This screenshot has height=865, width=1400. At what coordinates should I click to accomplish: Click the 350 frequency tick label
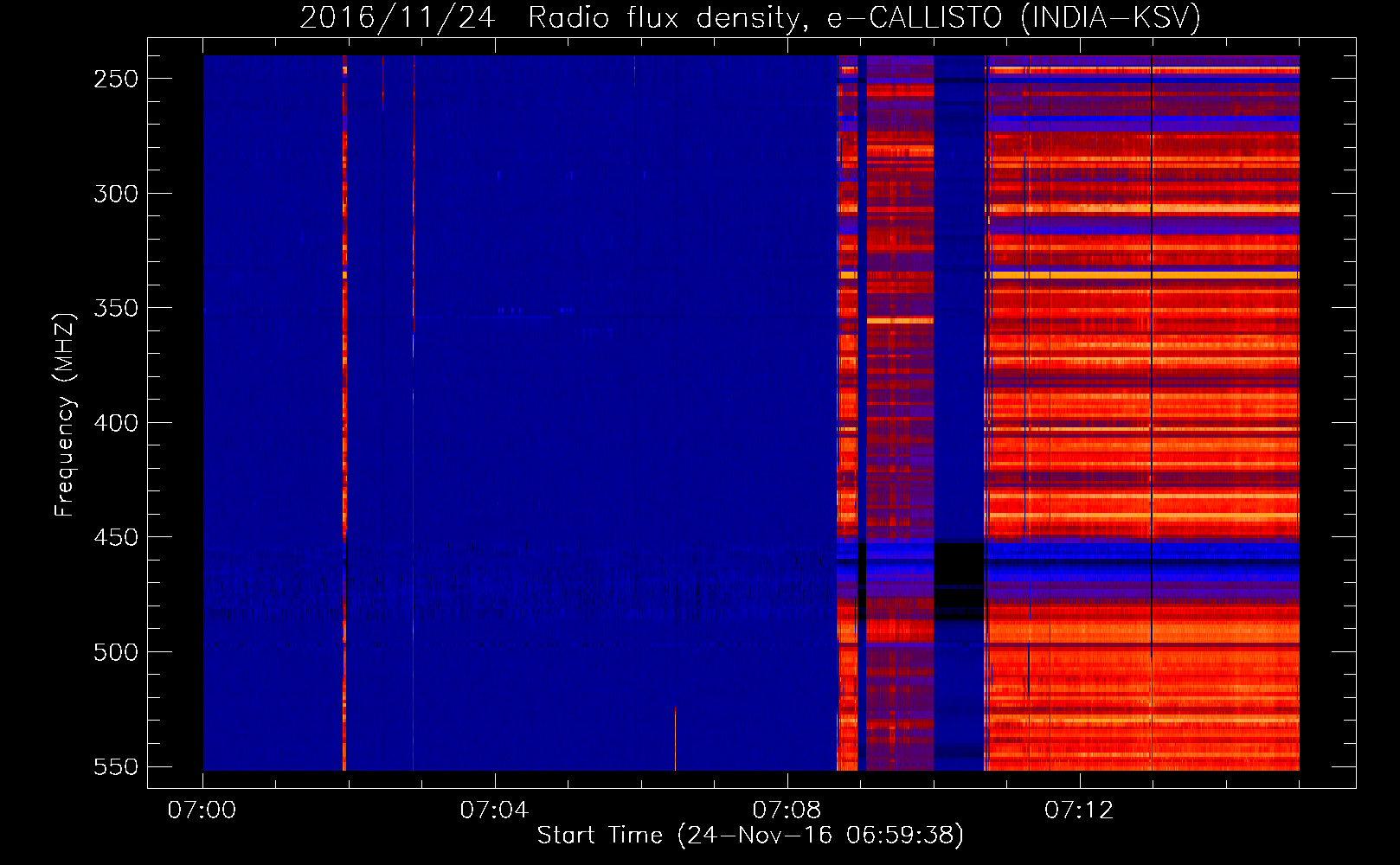[116, 308]
